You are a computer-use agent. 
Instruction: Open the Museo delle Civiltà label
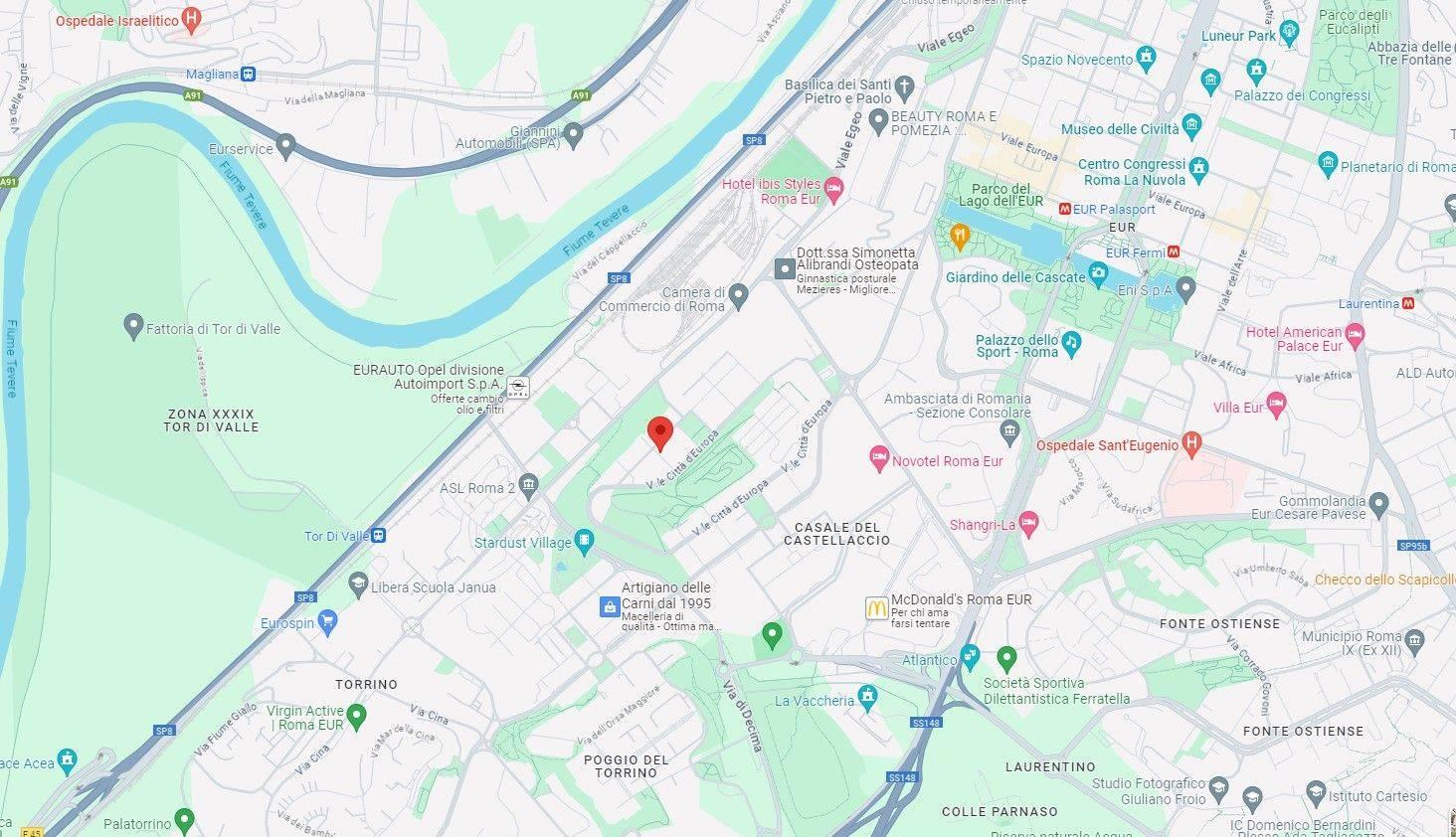pyautogui.click(x=1120, y=129)
